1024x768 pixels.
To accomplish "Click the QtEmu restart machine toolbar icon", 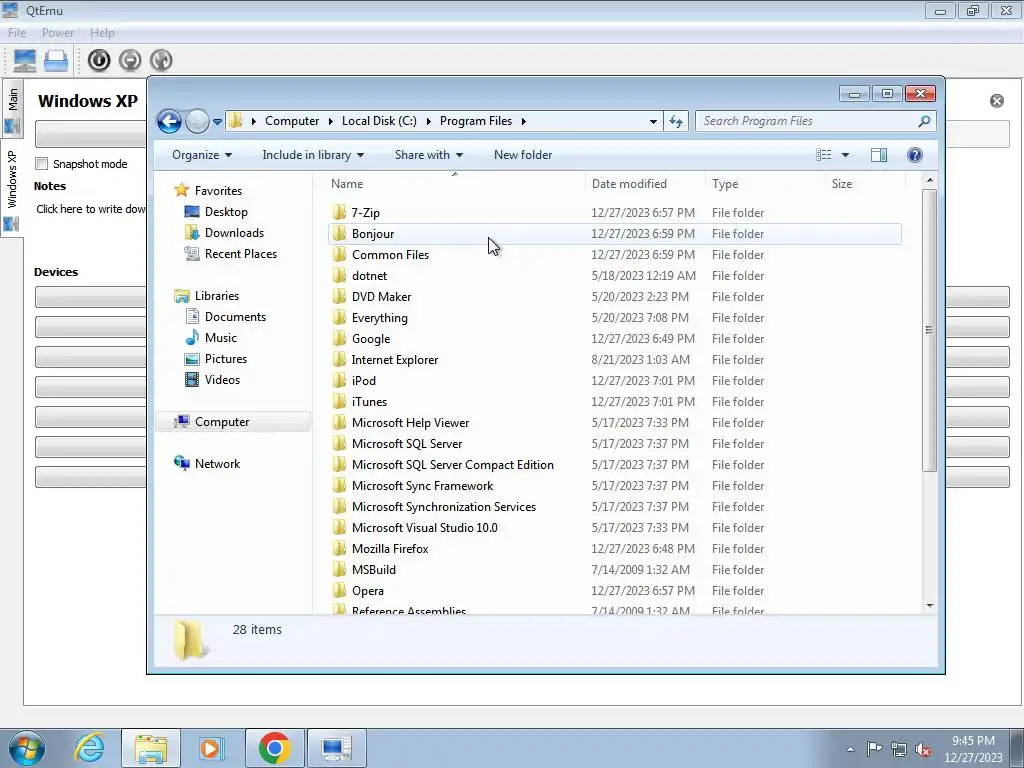I will pyautogui.click(x=161, y=60).
